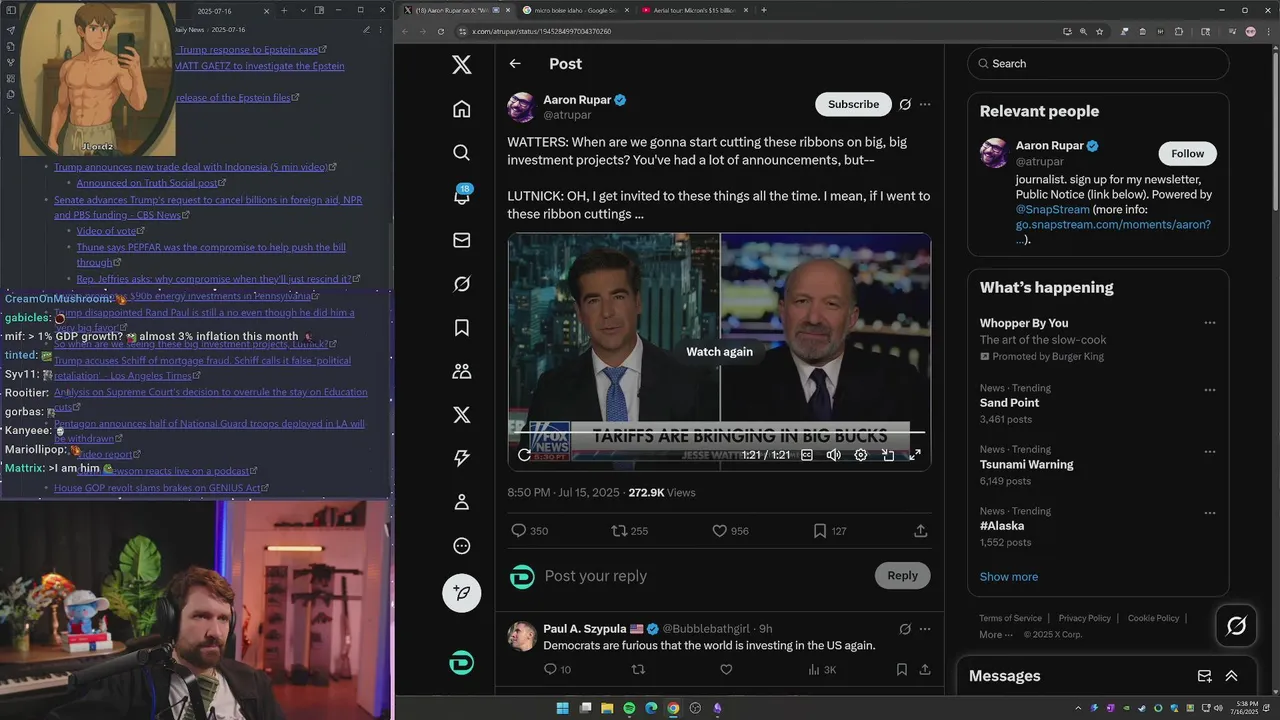Switch to Aerial tour Micron's YouTube tab
This screenshot has height=720, width=1280.
tap(694, 10)
